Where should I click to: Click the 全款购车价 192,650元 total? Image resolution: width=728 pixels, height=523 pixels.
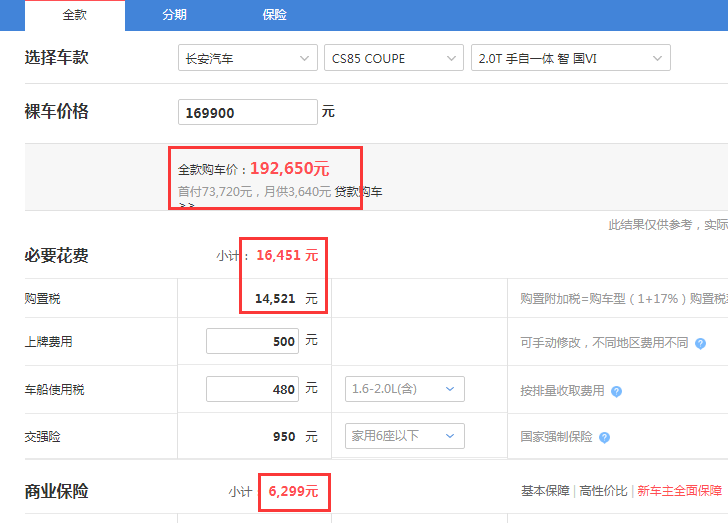pos(254,169)
